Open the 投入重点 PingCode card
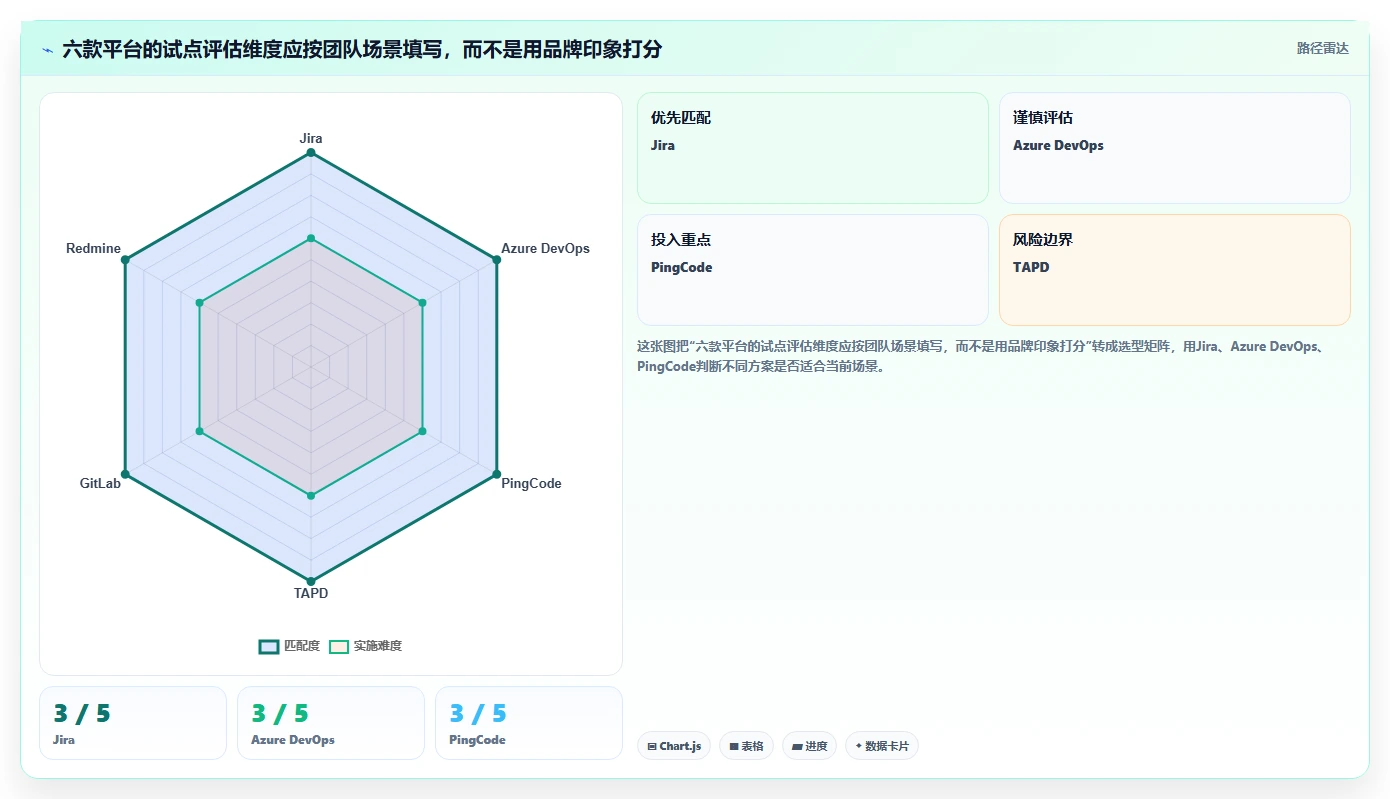The height and width of the screenshot is (799, 1390). pos(812,270)
